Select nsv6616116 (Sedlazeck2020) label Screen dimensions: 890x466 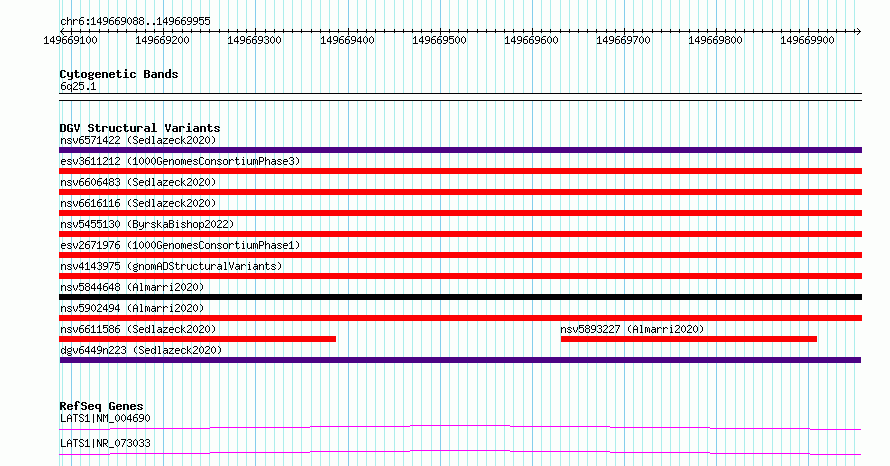tap(138, 203)
